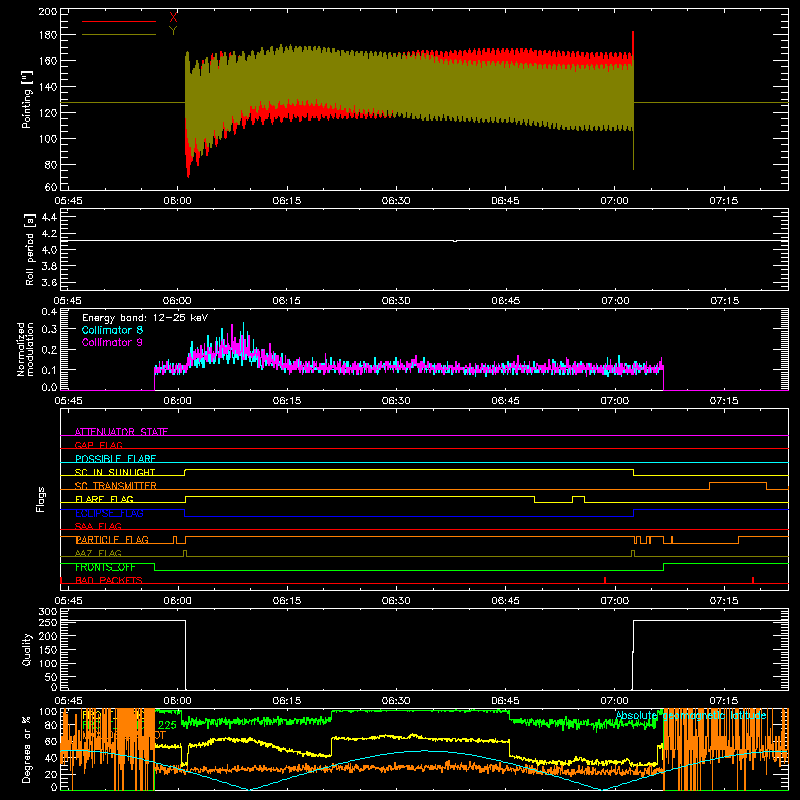The width and height of the screenshot is (800, 800).
Task: Select the PARTICLE_FLAG label
Action: [112, 539]
